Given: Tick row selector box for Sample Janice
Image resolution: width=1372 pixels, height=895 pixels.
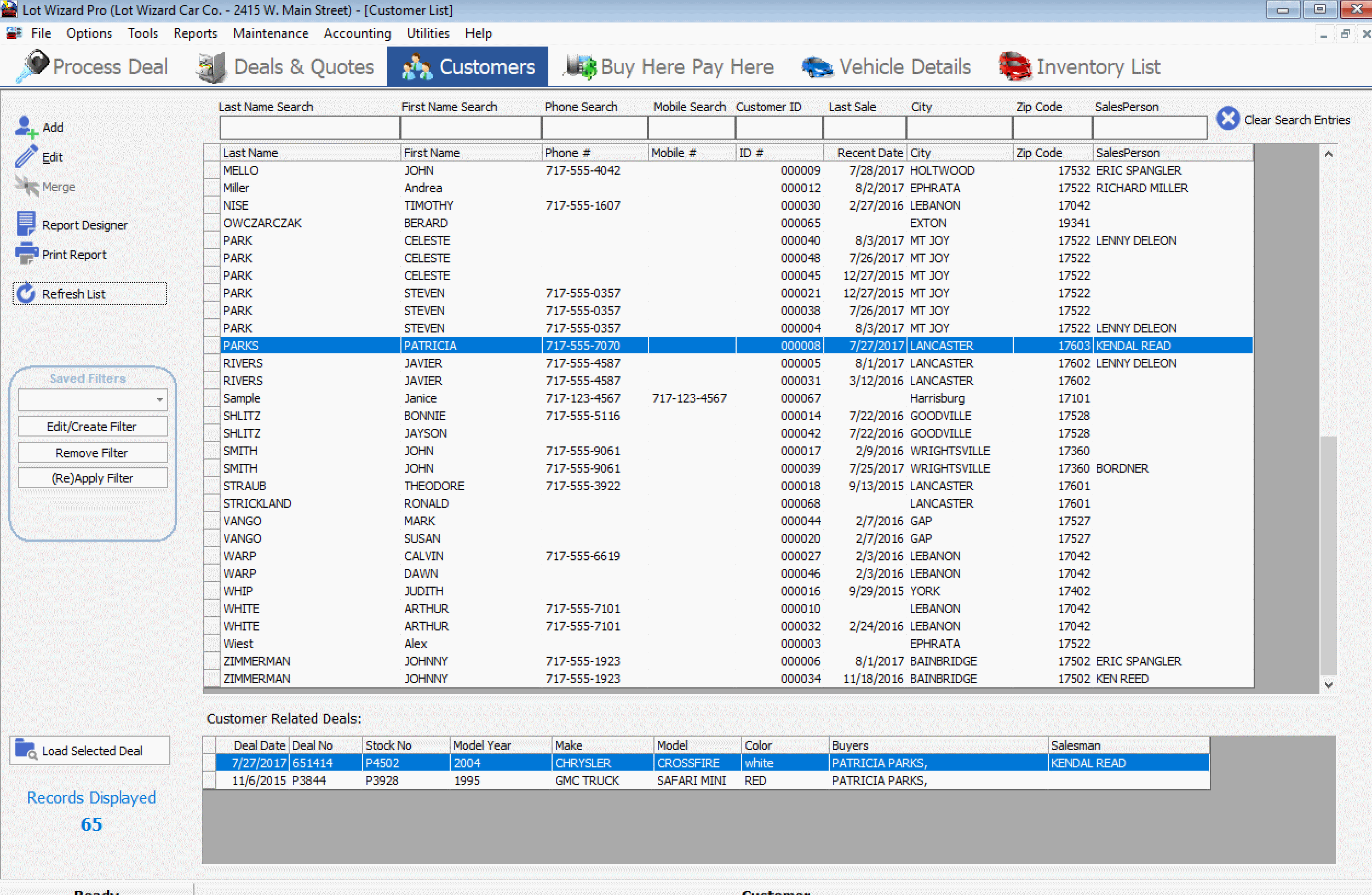Looking at the screenshot, I should click(211, 399).
